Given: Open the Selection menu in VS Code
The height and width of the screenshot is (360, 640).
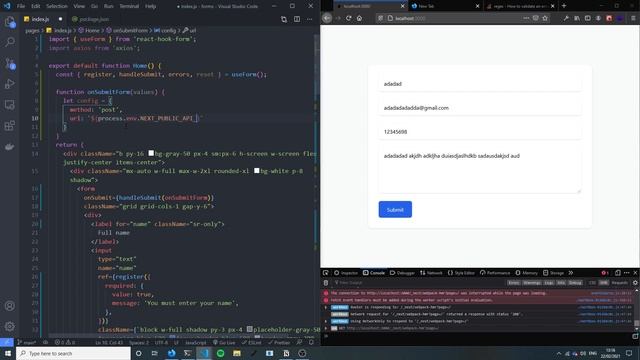Looking at the screenshot, I should click(57, 6).
